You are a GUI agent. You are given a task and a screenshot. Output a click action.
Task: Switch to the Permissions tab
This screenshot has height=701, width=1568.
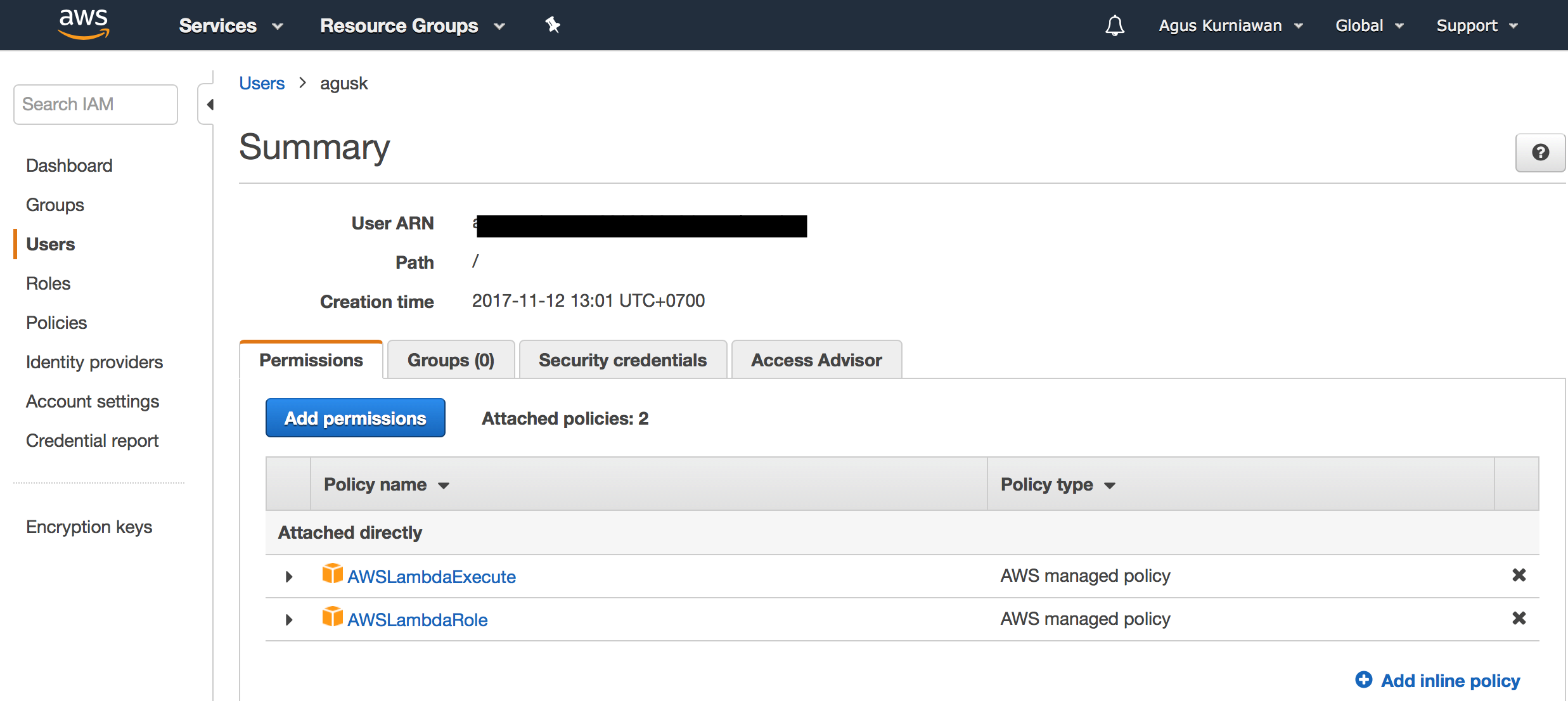coord(311,360)
